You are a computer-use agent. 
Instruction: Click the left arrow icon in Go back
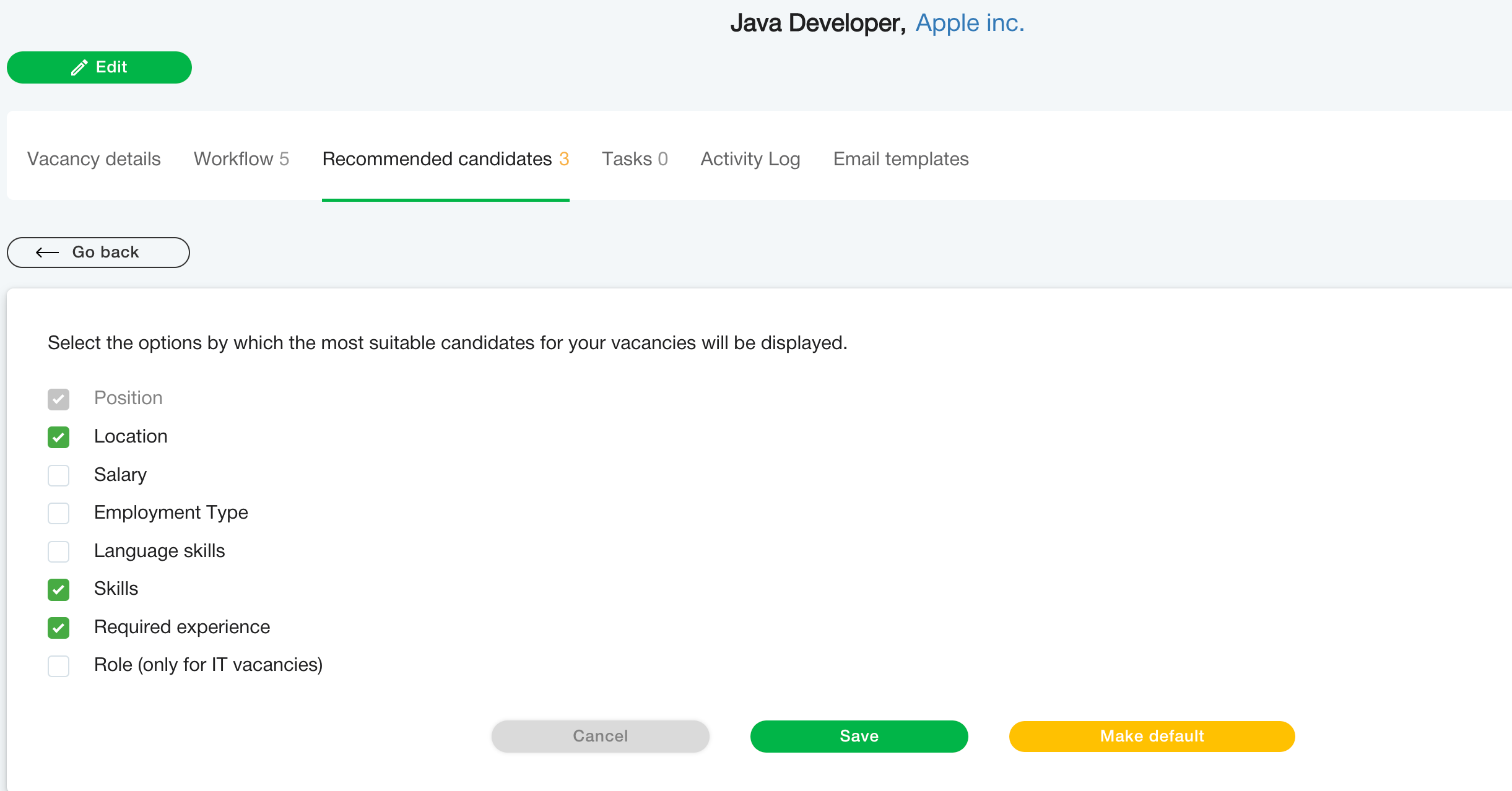[x=47, y=253]
